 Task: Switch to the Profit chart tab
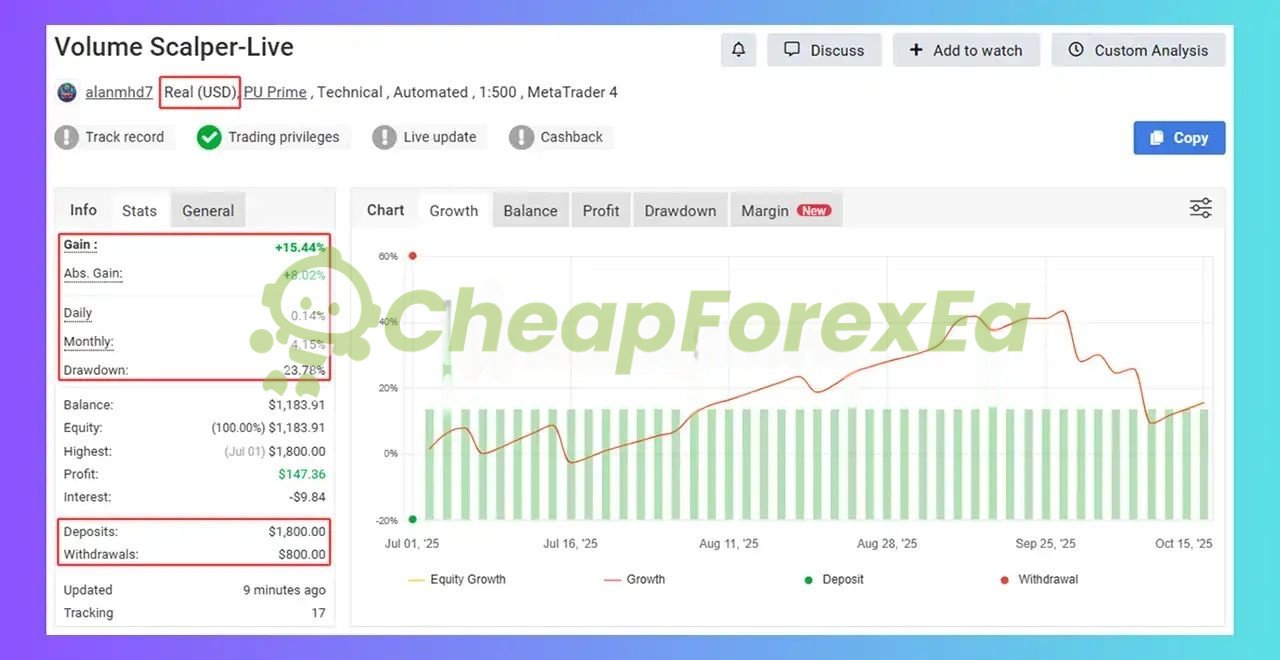tap(601, 211)
